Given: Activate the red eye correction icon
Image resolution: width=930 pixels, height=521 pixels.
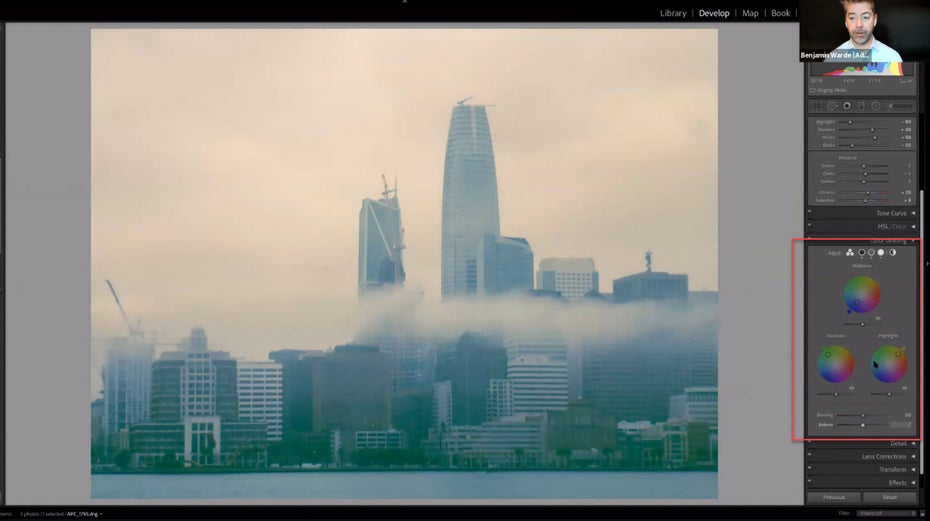Looking at the screenshot, I should coord(847,106).
